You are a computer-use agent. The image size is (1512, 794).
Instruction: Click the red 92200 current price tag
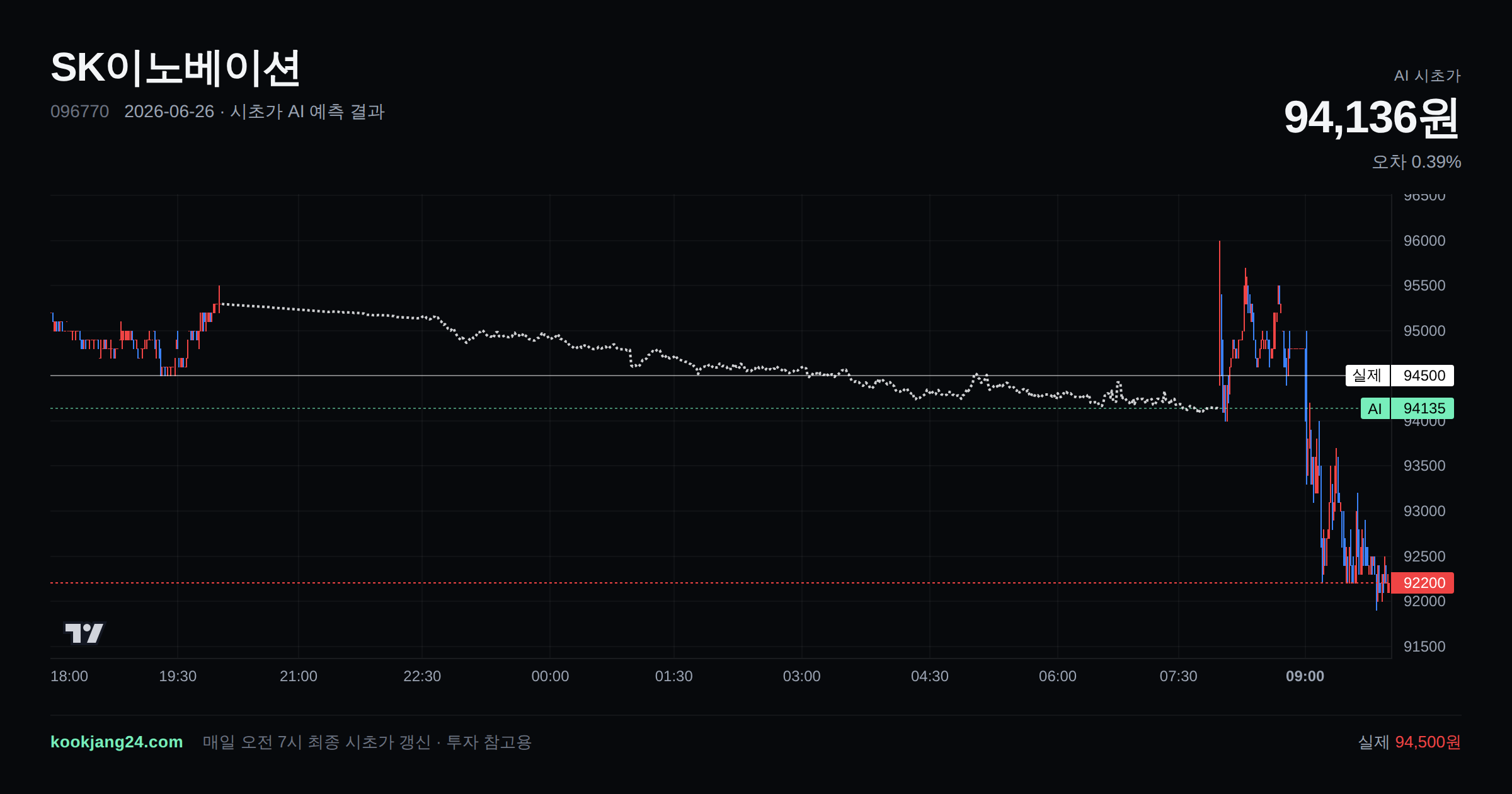click(x=1423, y=583)
